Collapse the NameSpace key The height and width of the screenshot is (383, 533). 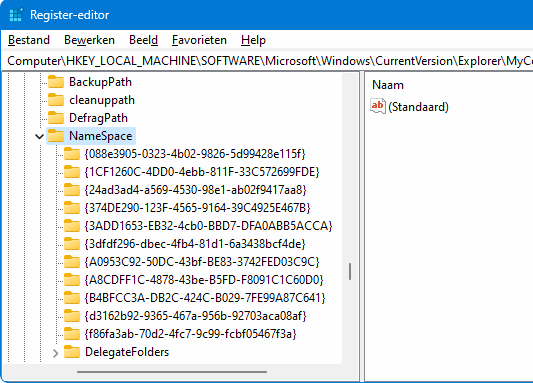39,136
